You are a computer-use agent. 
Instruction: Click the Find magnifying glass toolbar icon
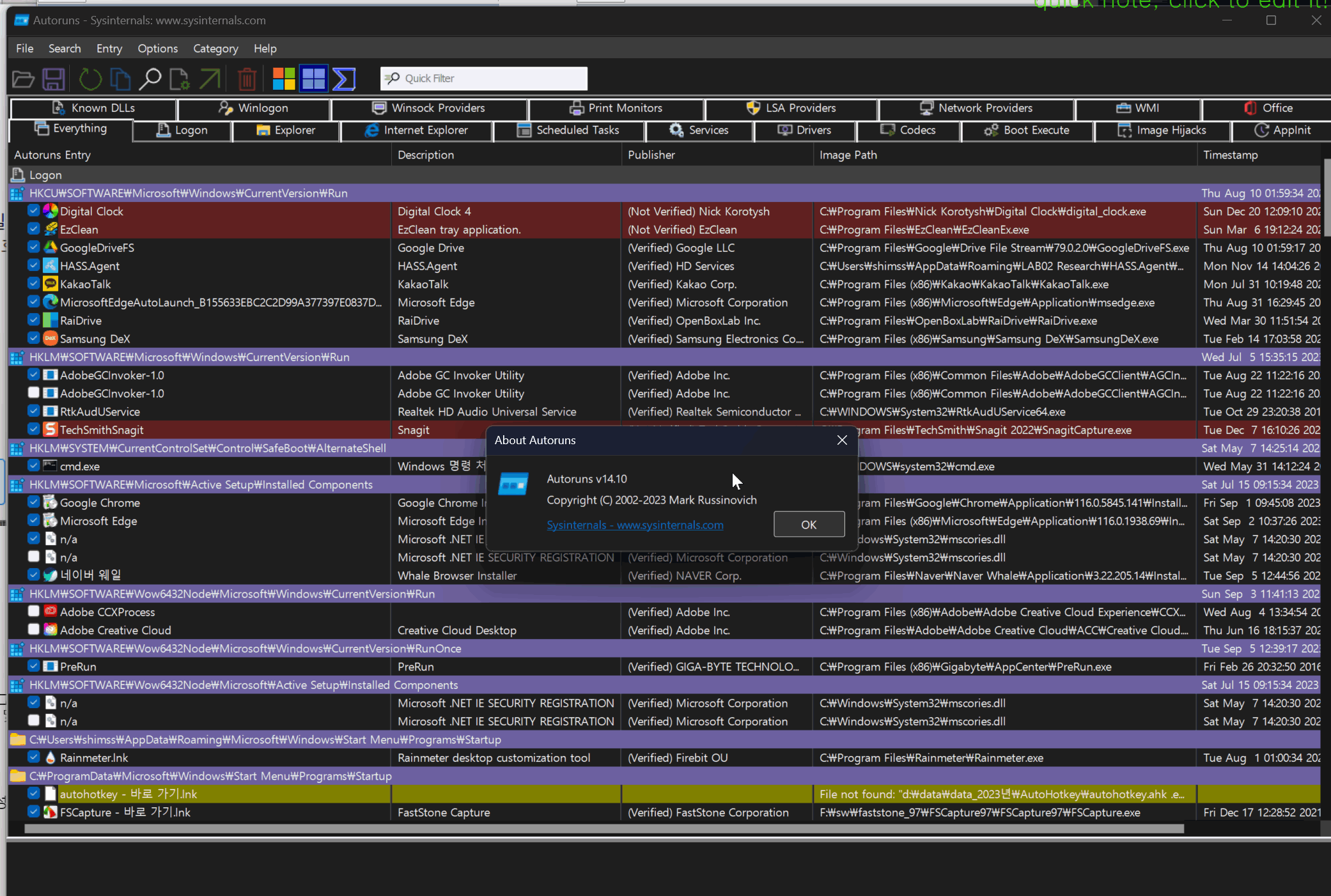(150, 79)
